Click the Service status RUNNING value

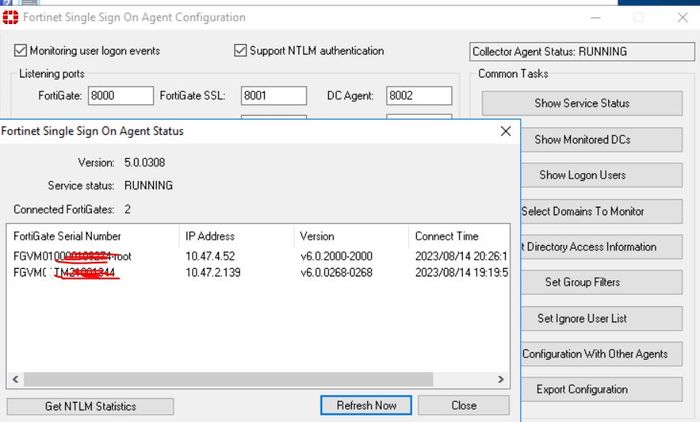148,185
